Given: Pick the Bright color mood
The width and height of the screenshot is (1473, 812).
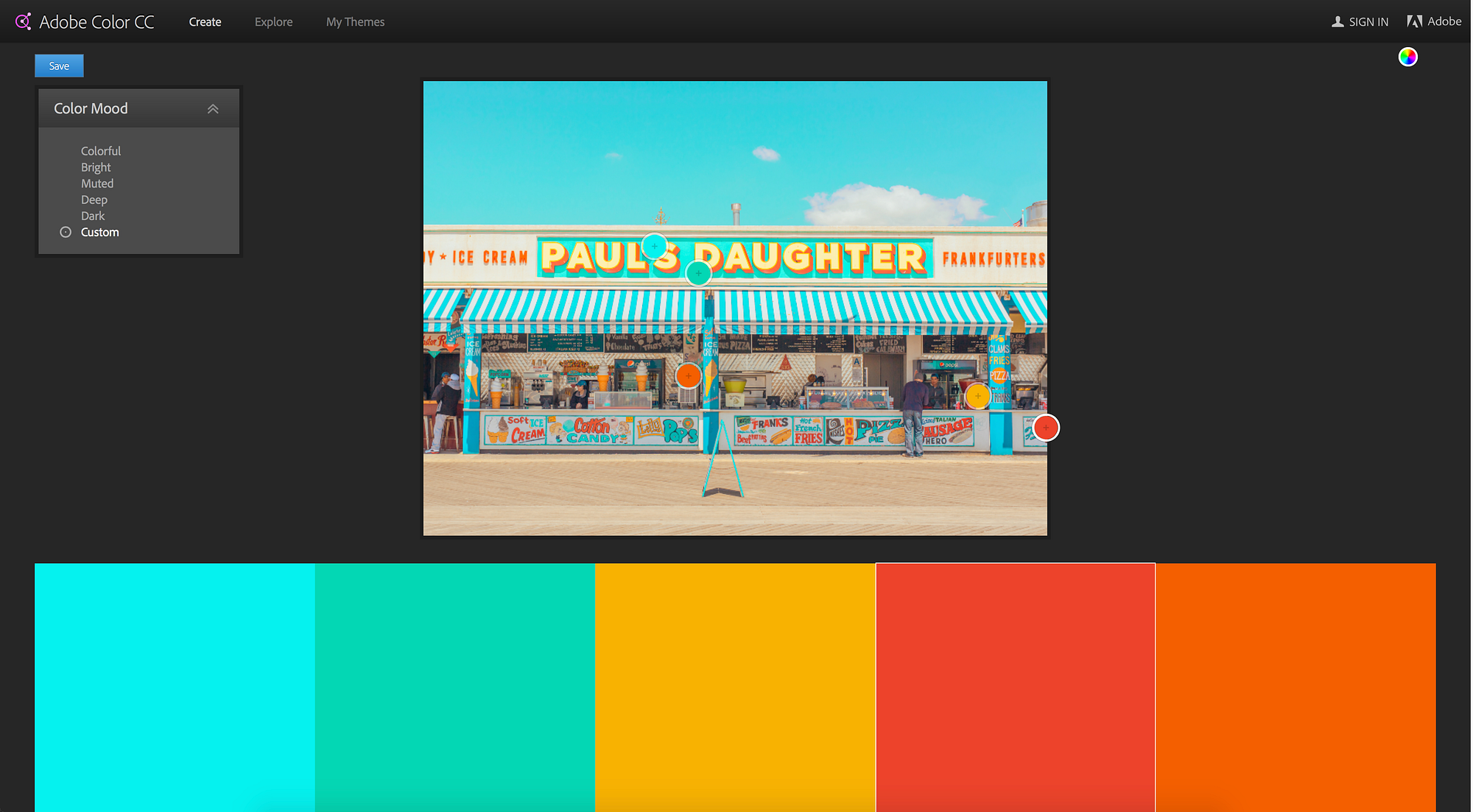Looking at the screenshot, I should point(96,167).
